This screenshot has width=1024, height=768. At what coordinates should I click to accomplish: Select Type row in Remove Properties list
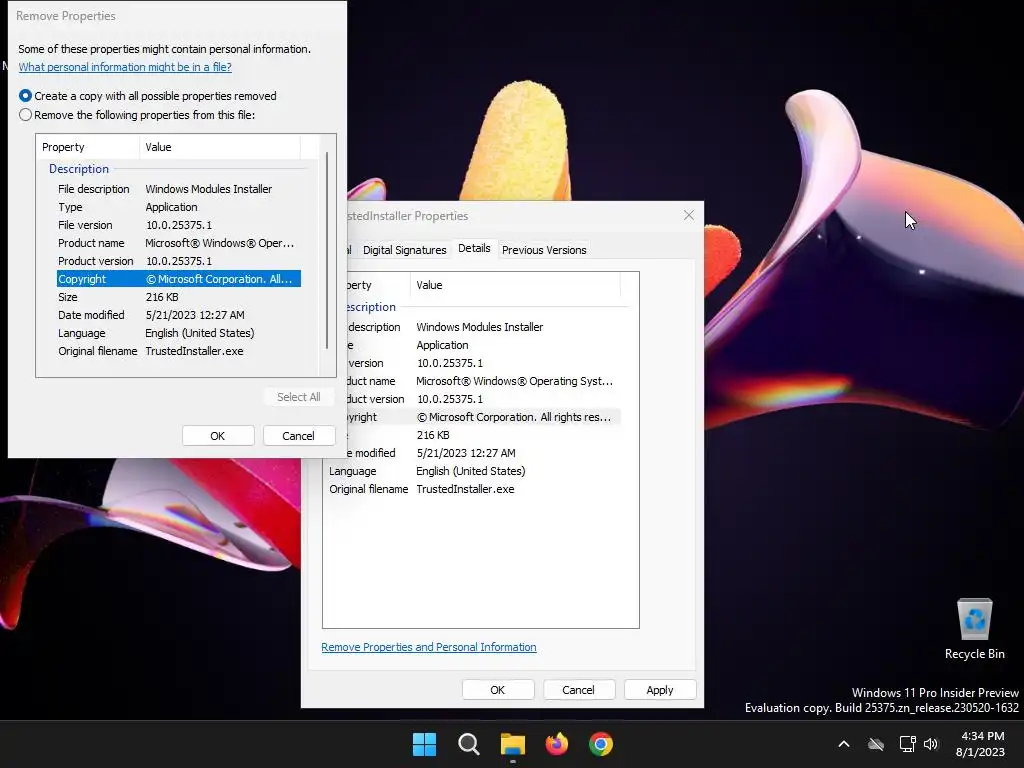(x=179, y=207)
